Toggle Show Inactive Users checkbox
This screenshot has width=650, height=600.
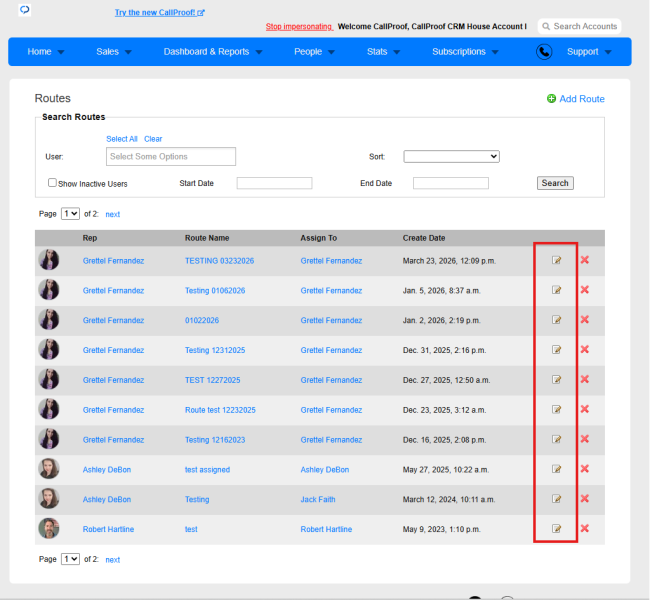click(52, 183)
